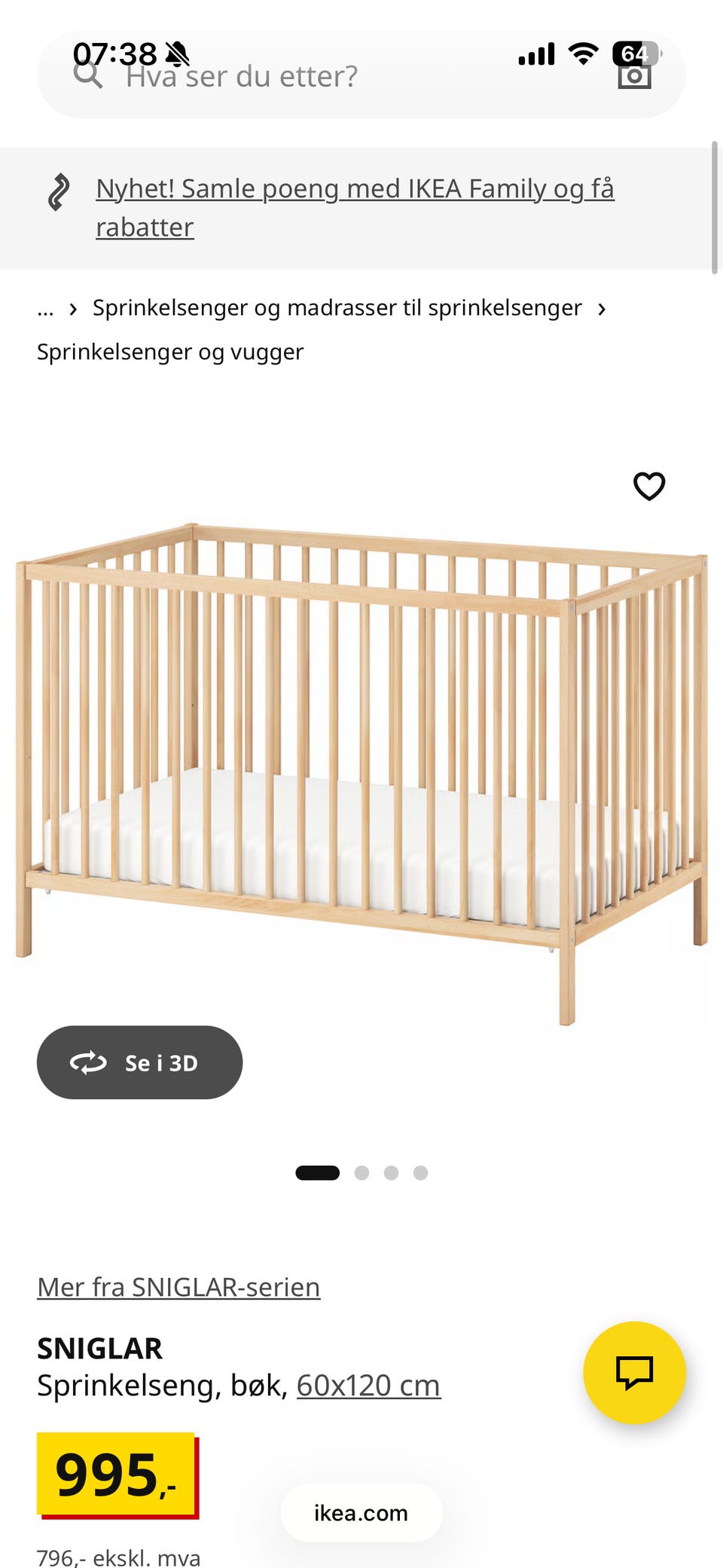
Task: Tap the rotate icon in Se i 3D
Action: click(x=88, y=1062)
